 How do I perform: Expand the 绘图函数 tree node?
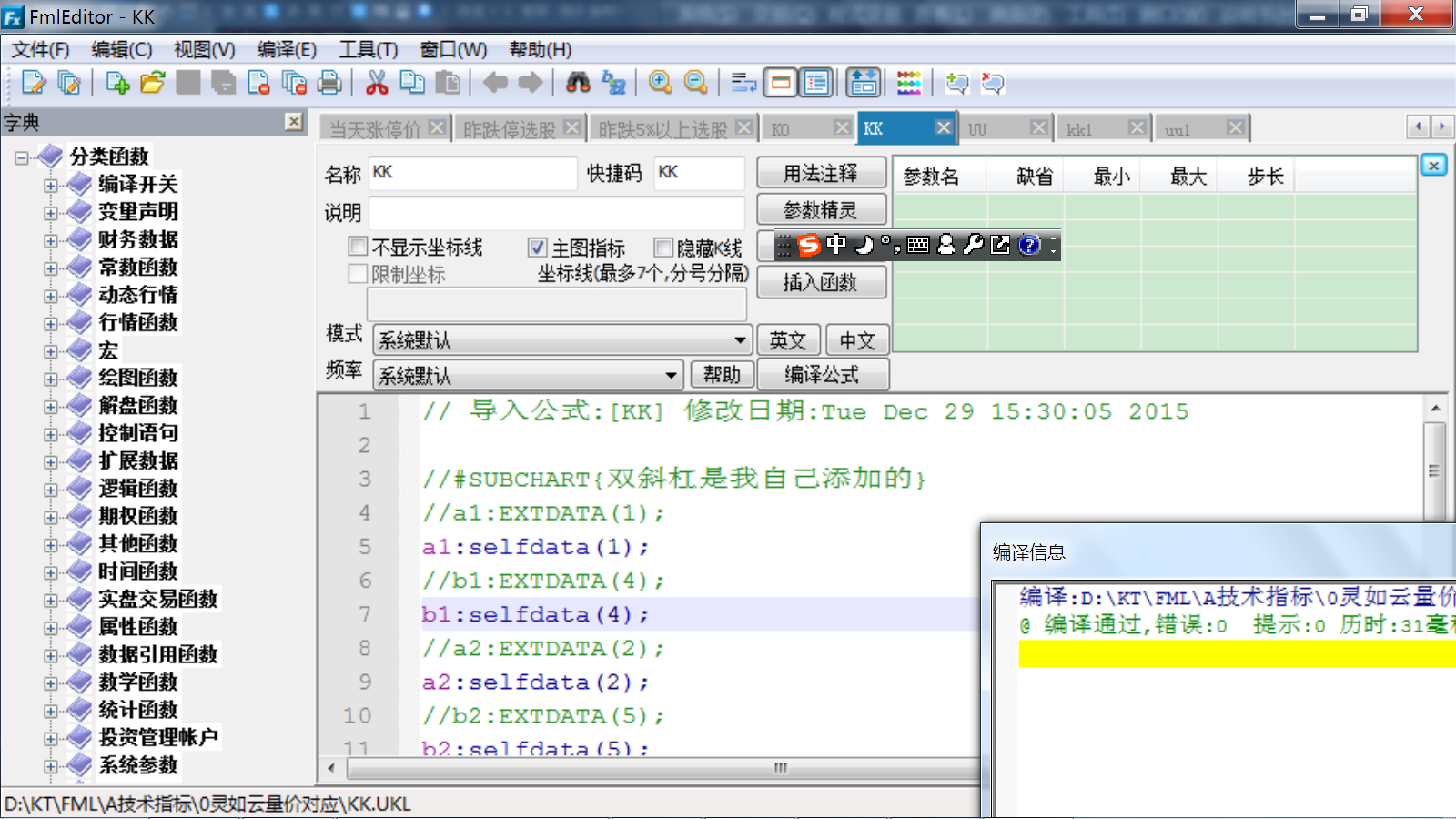(52, 378)
